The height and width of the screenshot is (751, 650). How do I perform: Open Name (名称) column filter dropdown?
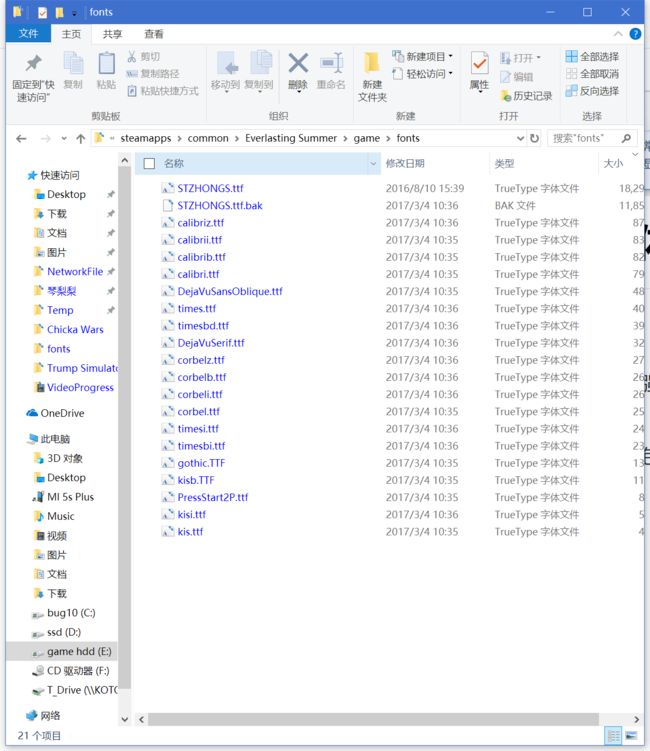[x=373, y=164]
